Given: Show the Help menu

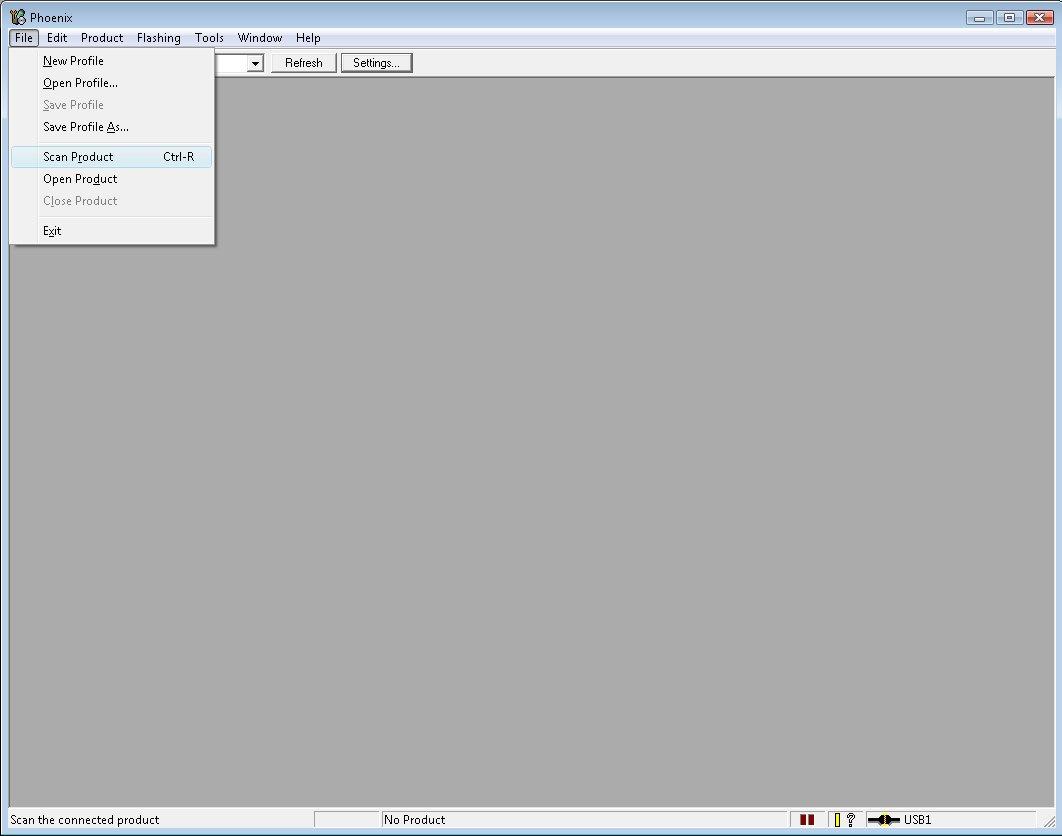Looking at the screenshot, I should click(x=308, y=38).
